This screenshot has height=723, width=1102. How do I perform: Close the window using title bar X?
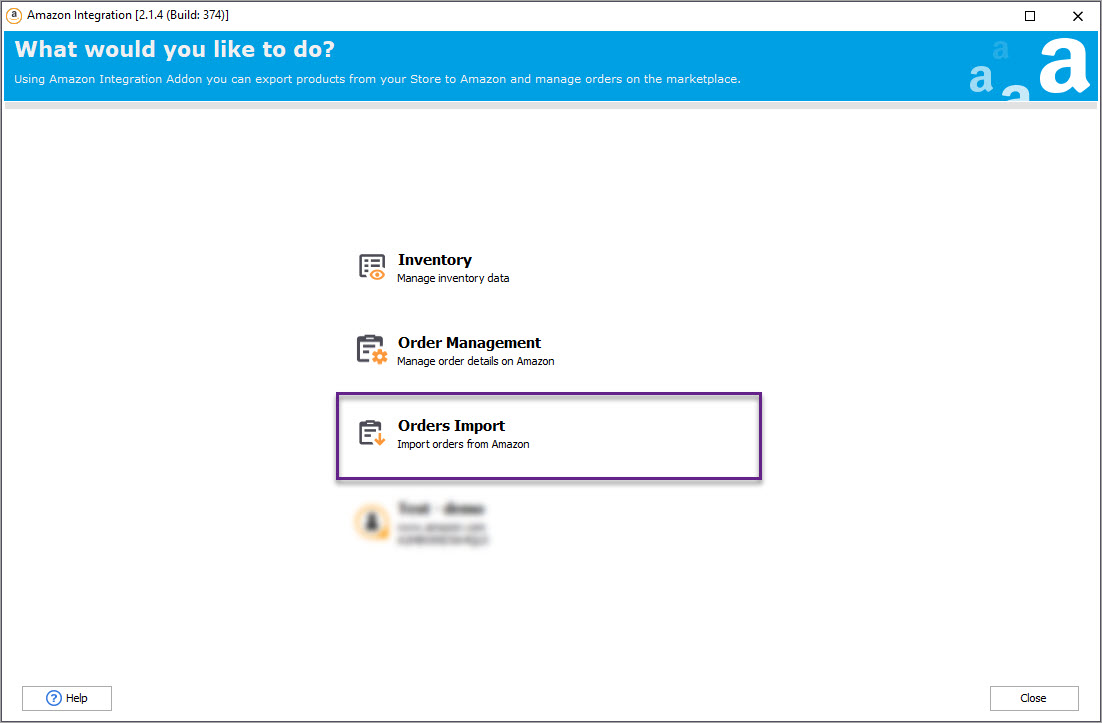tap(1077, 16)
